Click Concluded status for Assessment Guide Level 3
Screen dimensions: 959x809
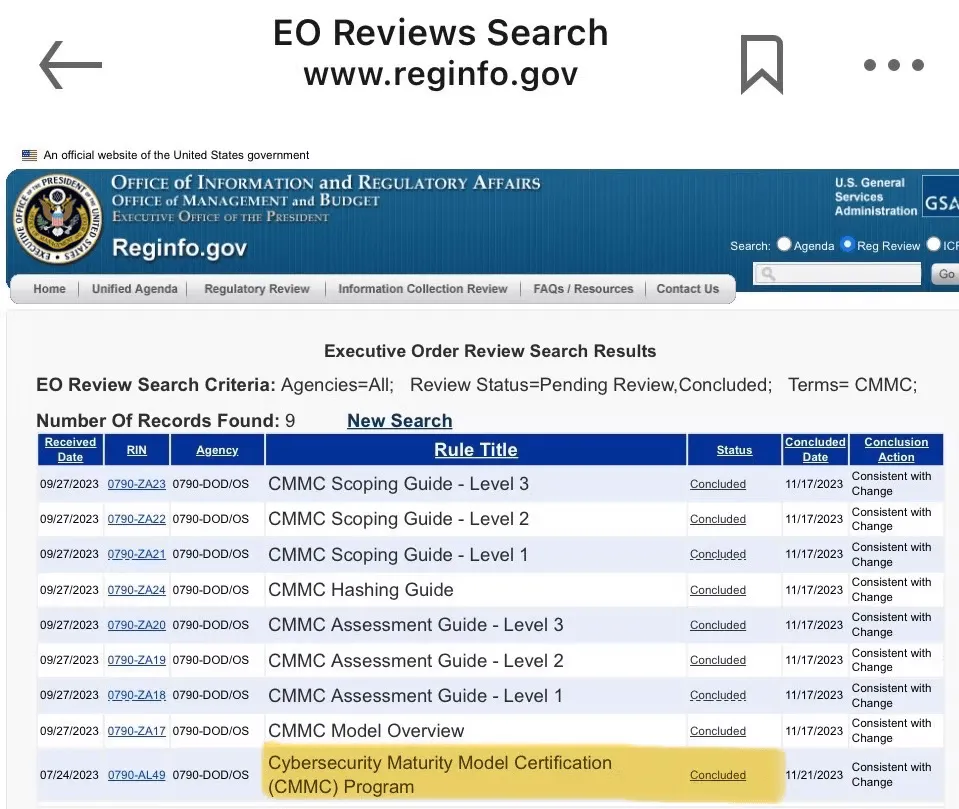(717, 624)
